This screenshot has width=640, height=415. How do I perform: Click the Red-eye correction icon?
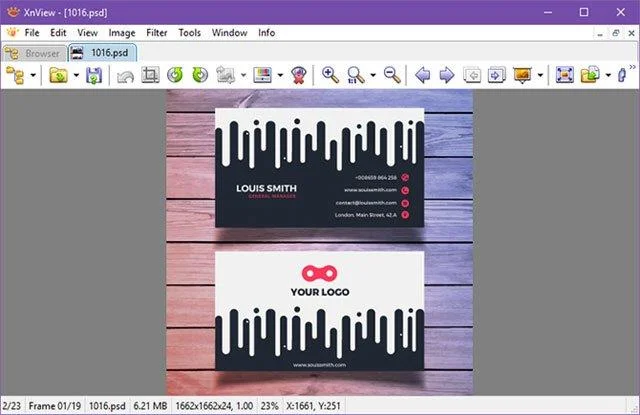pyautogui.click(x=298, y=75)
